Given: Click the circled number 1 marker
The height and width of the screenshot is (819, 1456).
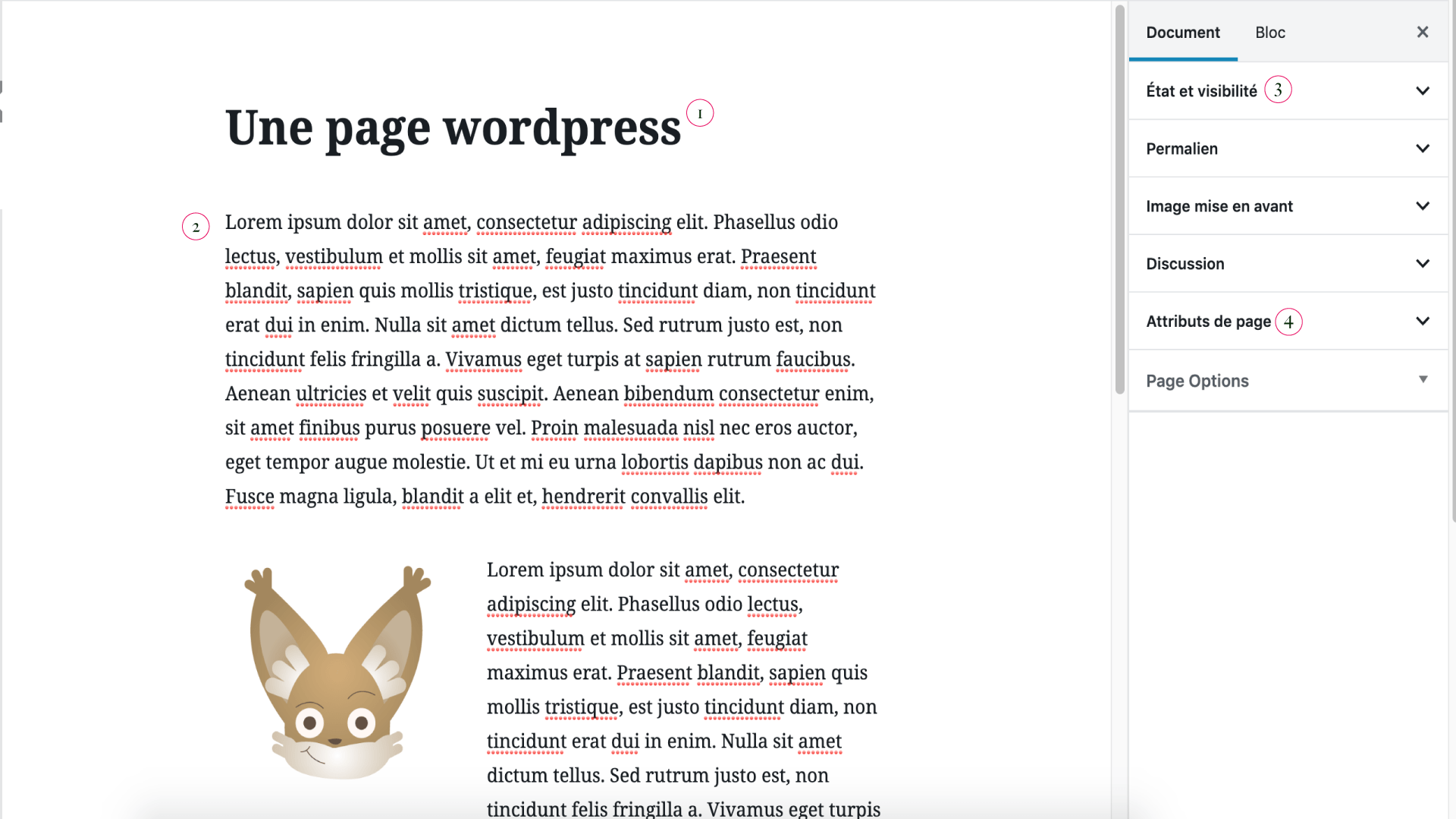Looking at the screenshot, I should (699, 114).
